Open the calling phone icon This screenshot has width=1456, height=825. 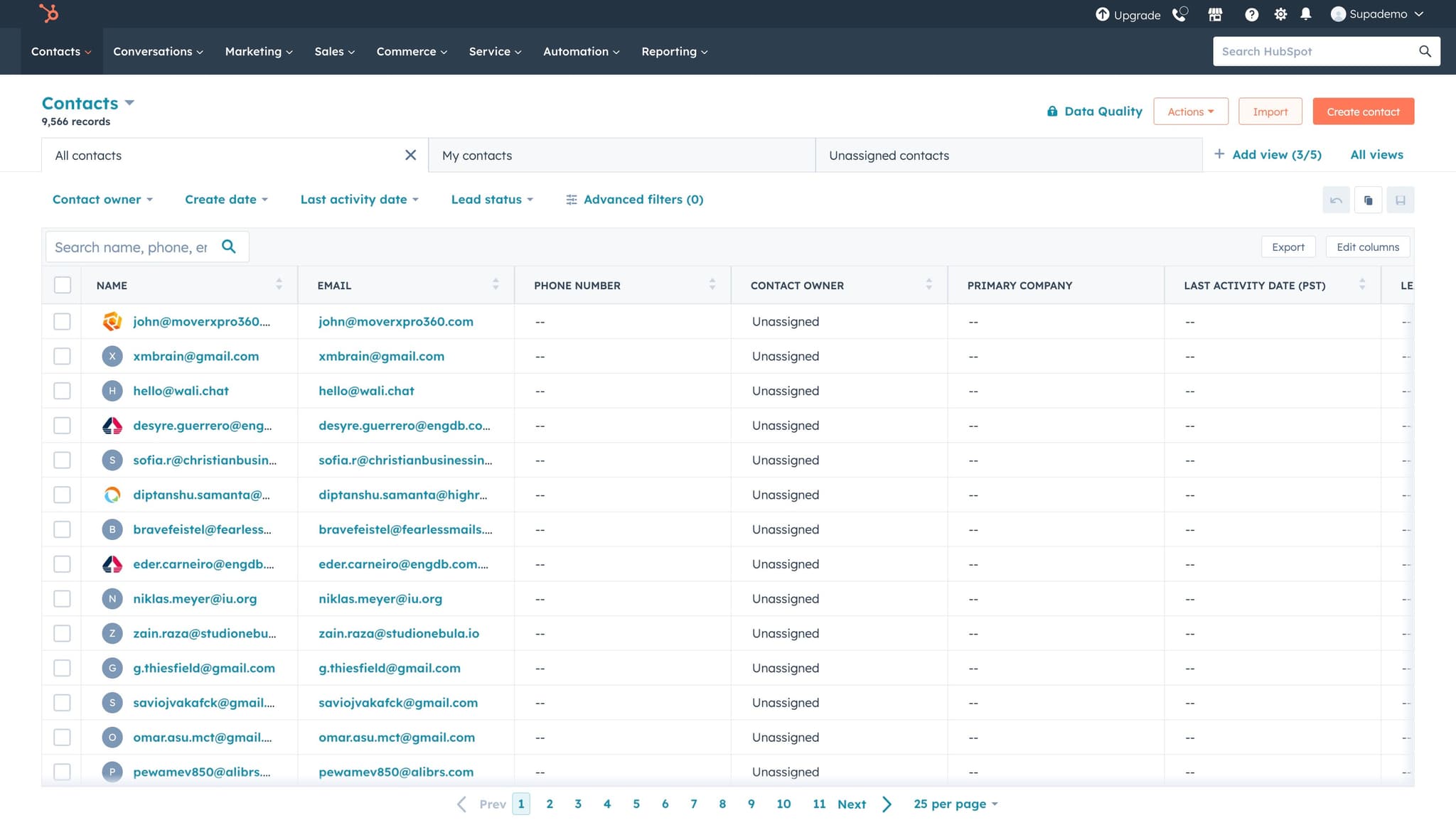coord(1179,14)
